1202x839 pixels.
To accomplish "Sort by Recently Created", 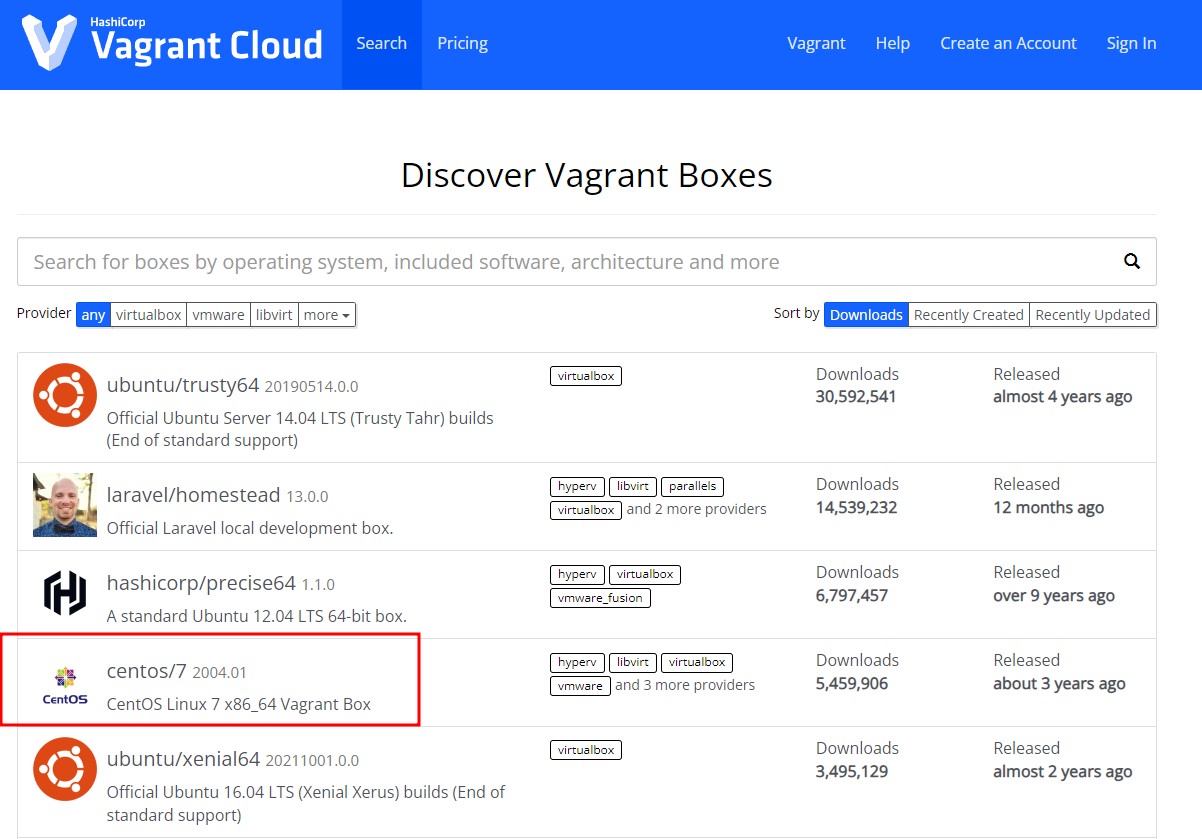I will coord(969,314).
